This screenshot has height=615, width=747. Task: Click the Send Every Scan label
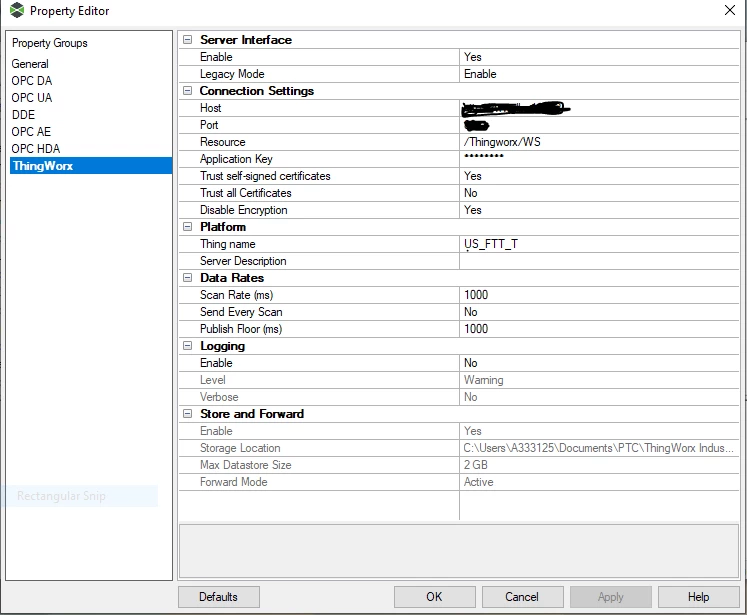[x=241, y=312]
